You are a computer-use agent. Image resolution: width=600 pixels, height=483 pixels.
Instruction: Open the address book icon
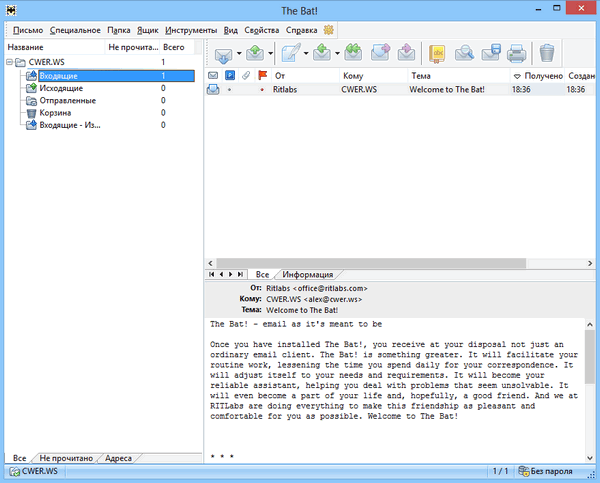[438, 52]
